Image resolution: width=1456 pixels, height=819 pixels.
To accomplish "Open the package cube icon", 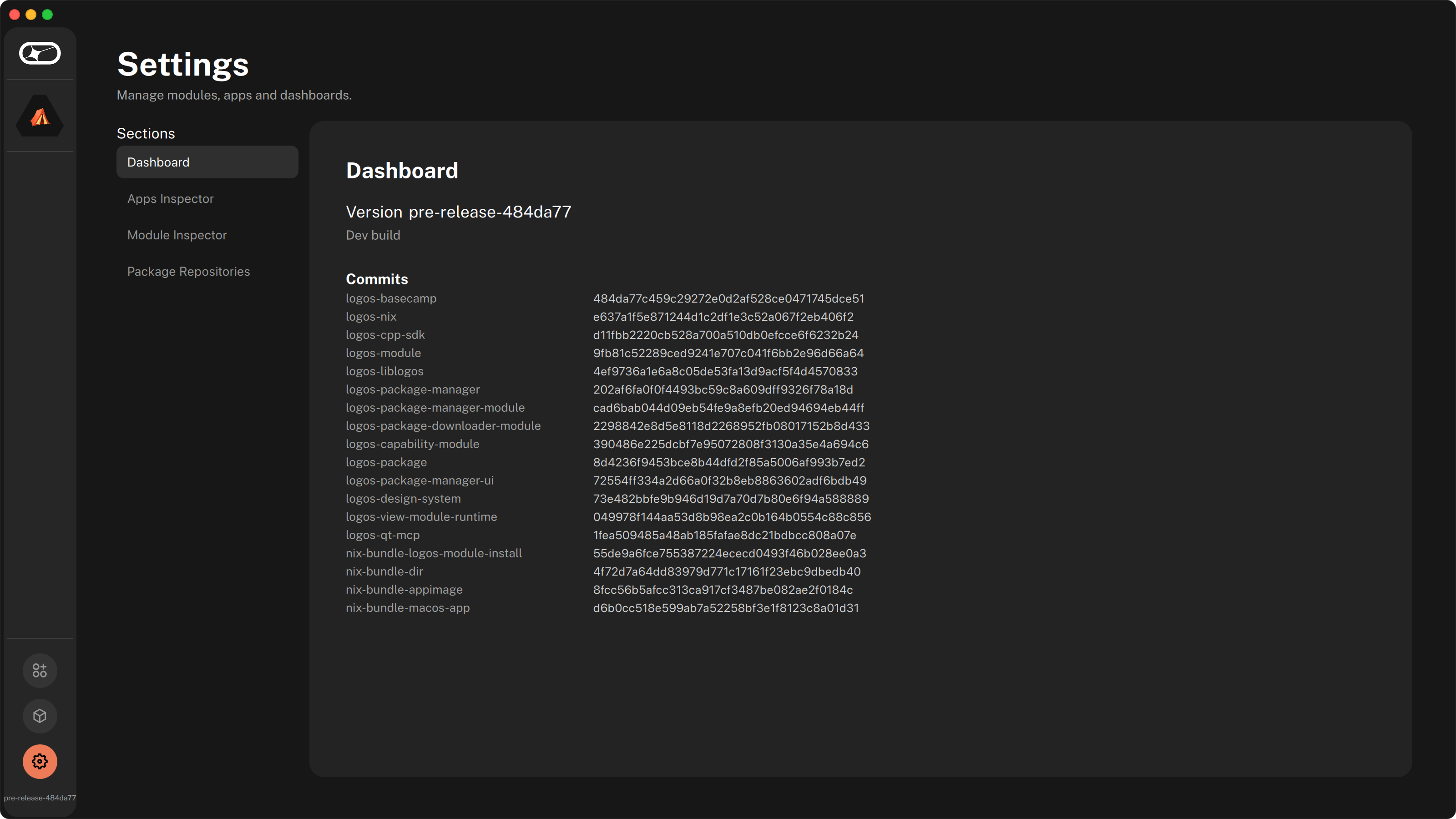I will click(x=40, y=716).
